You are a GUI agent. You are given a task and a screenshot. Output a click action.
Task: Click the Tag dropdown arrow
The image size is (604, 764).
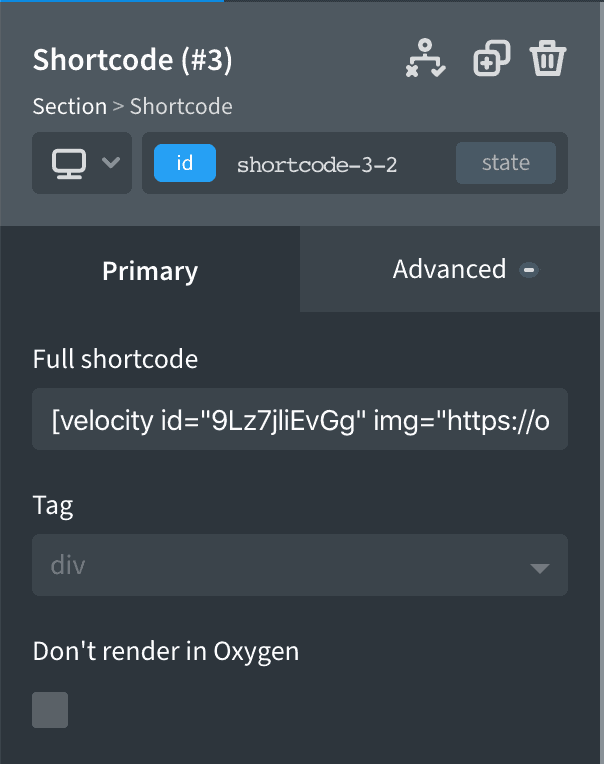(539, 568)
